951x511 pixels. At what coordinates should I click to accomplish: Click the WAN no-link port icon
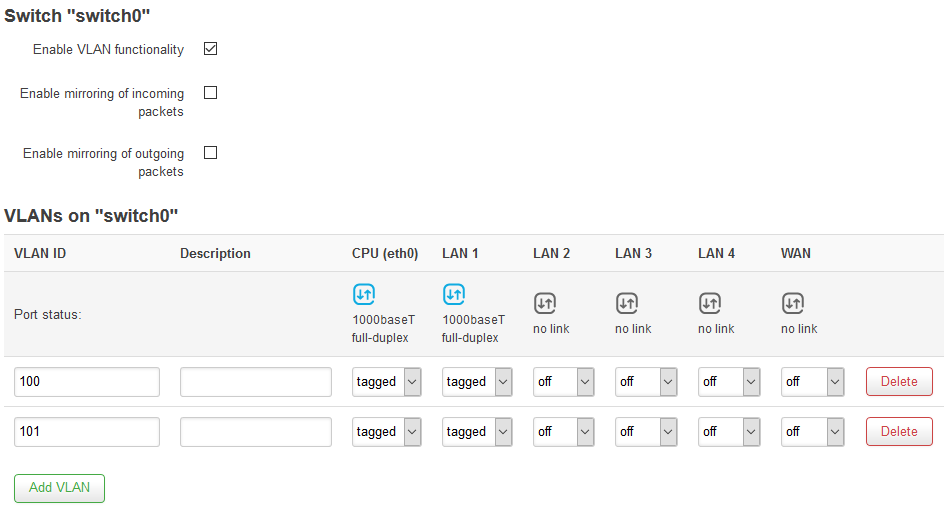(x=793, y=303)
